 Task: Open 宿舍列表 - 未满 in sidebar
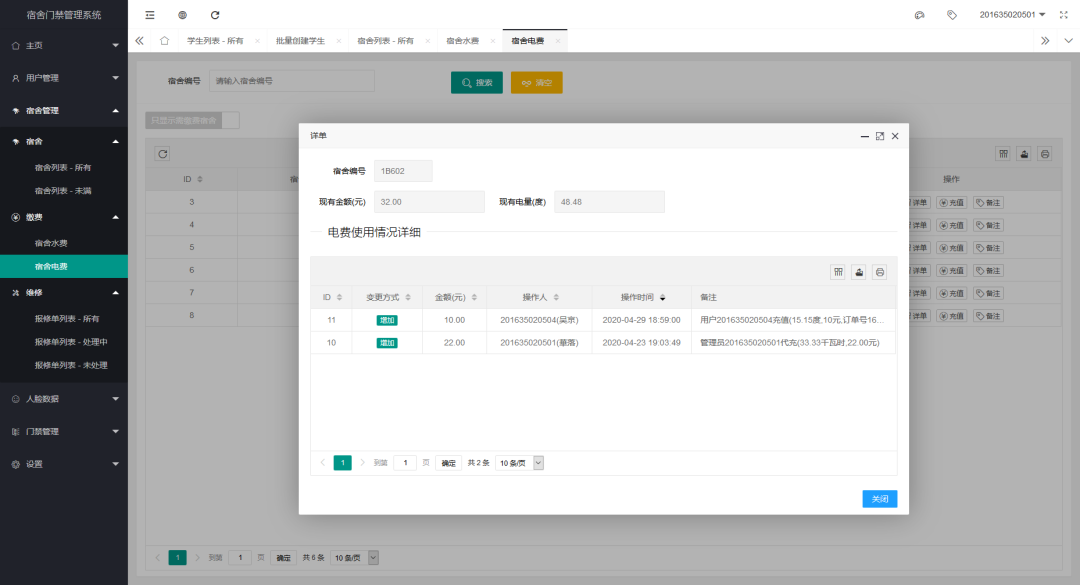(64, 191)
